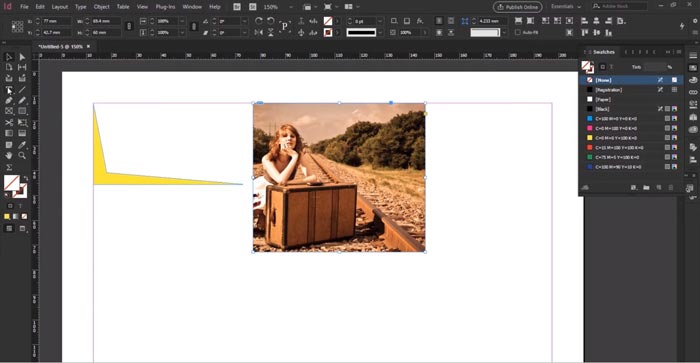
Task: Select the [Paper] swatch row
Action: (631, 99)
